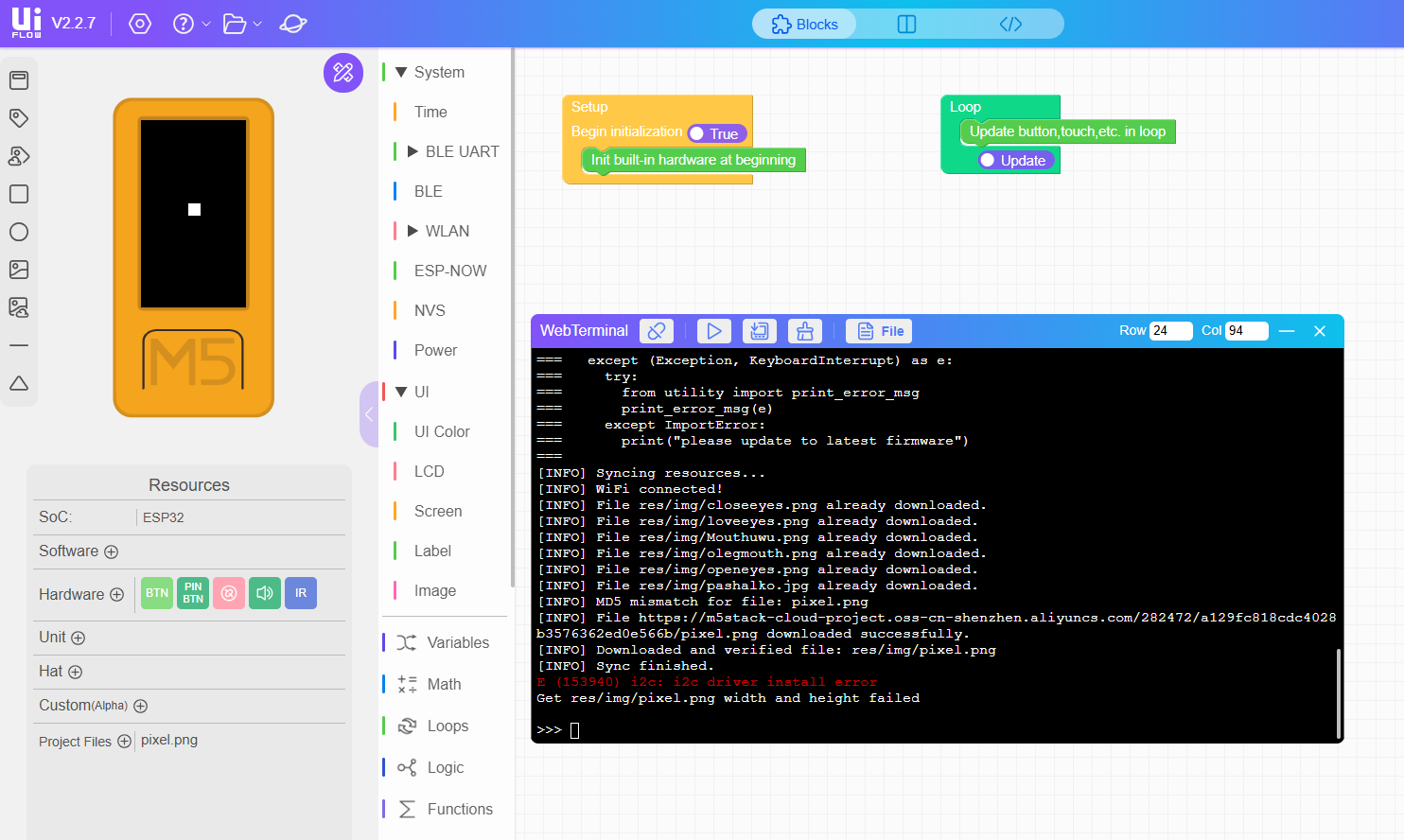Click the pink IMU hardware icon
The image size is (1404, 840).
tap(229, 593)
